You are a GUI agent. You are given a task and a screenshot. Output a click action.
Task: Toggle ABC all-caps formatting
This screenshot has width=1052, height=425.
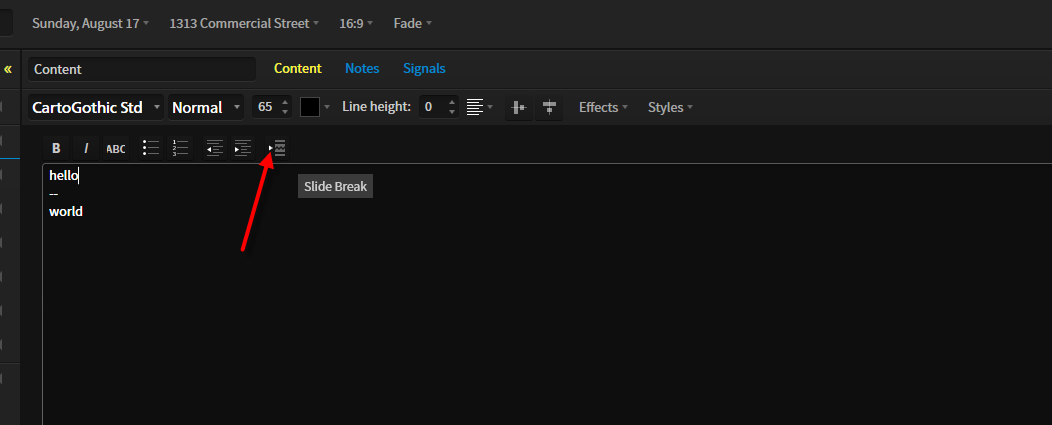[x=115, y=148]
